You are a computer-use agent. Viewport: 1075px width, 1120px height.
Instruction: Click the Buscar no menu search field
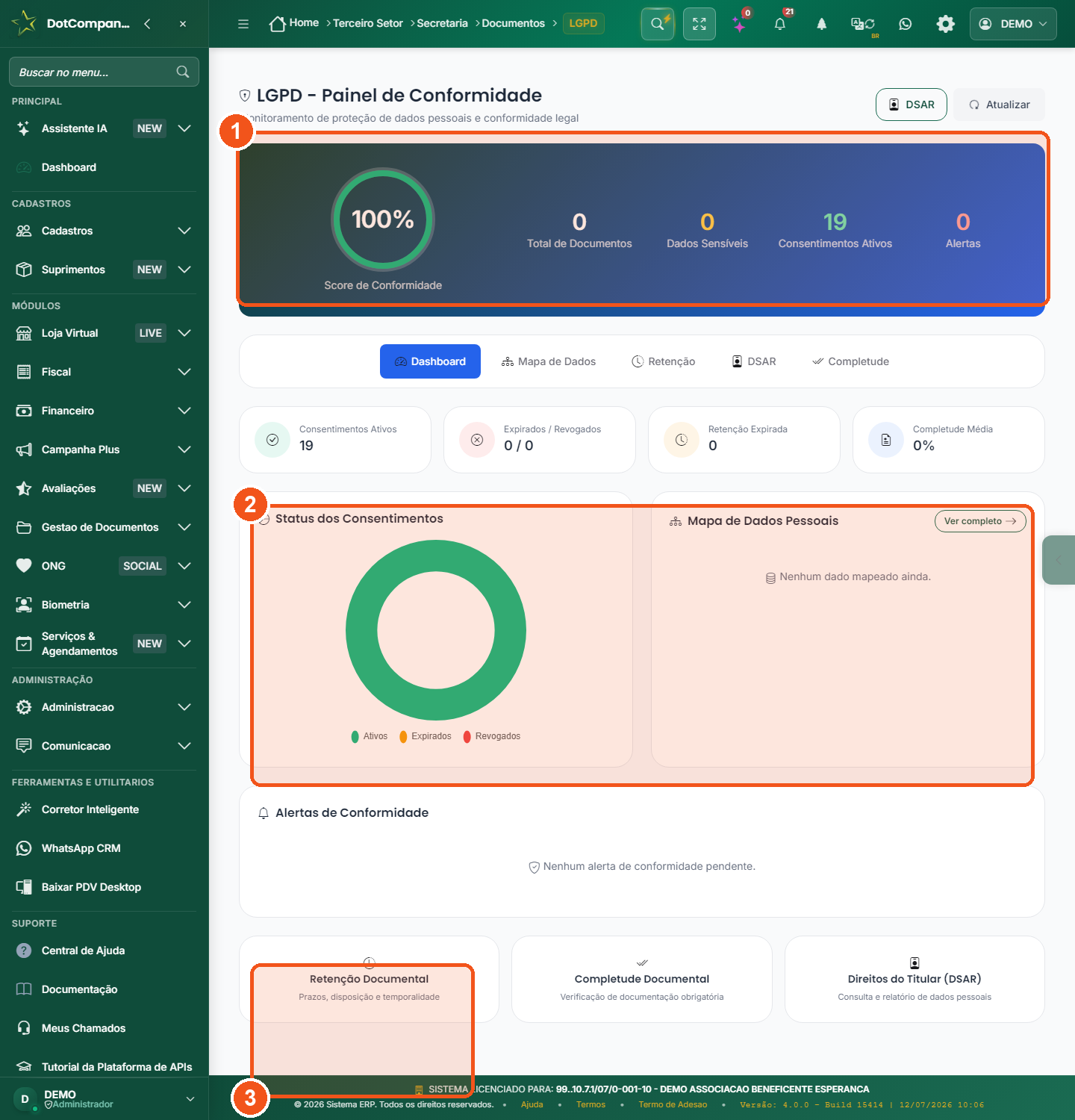point(104,72)
